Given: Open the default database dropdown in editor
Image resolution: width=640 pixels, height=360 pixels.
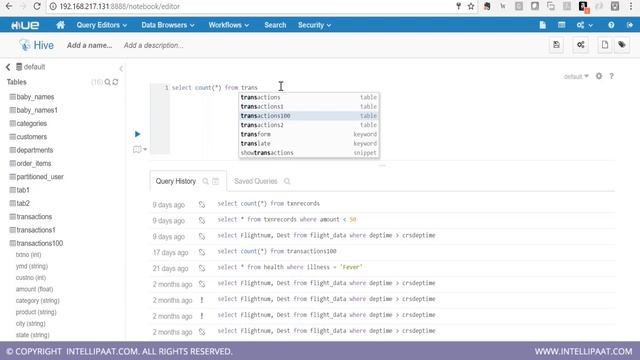Looking at the screenshot, I should (x=576, y=76).
